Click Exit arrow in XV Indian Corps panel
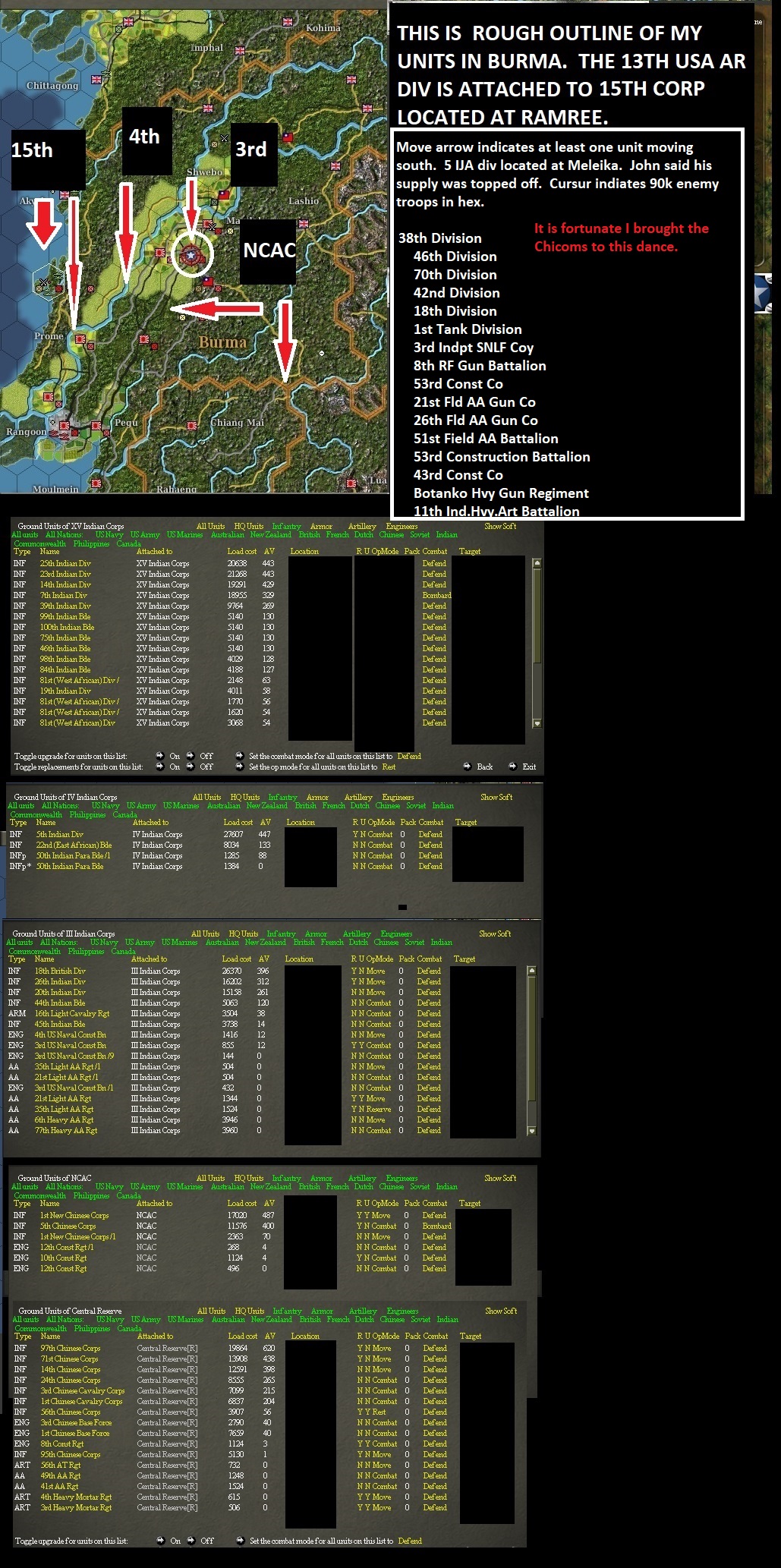The height and width of the screenshot is (1568, 781). (513, 767)
